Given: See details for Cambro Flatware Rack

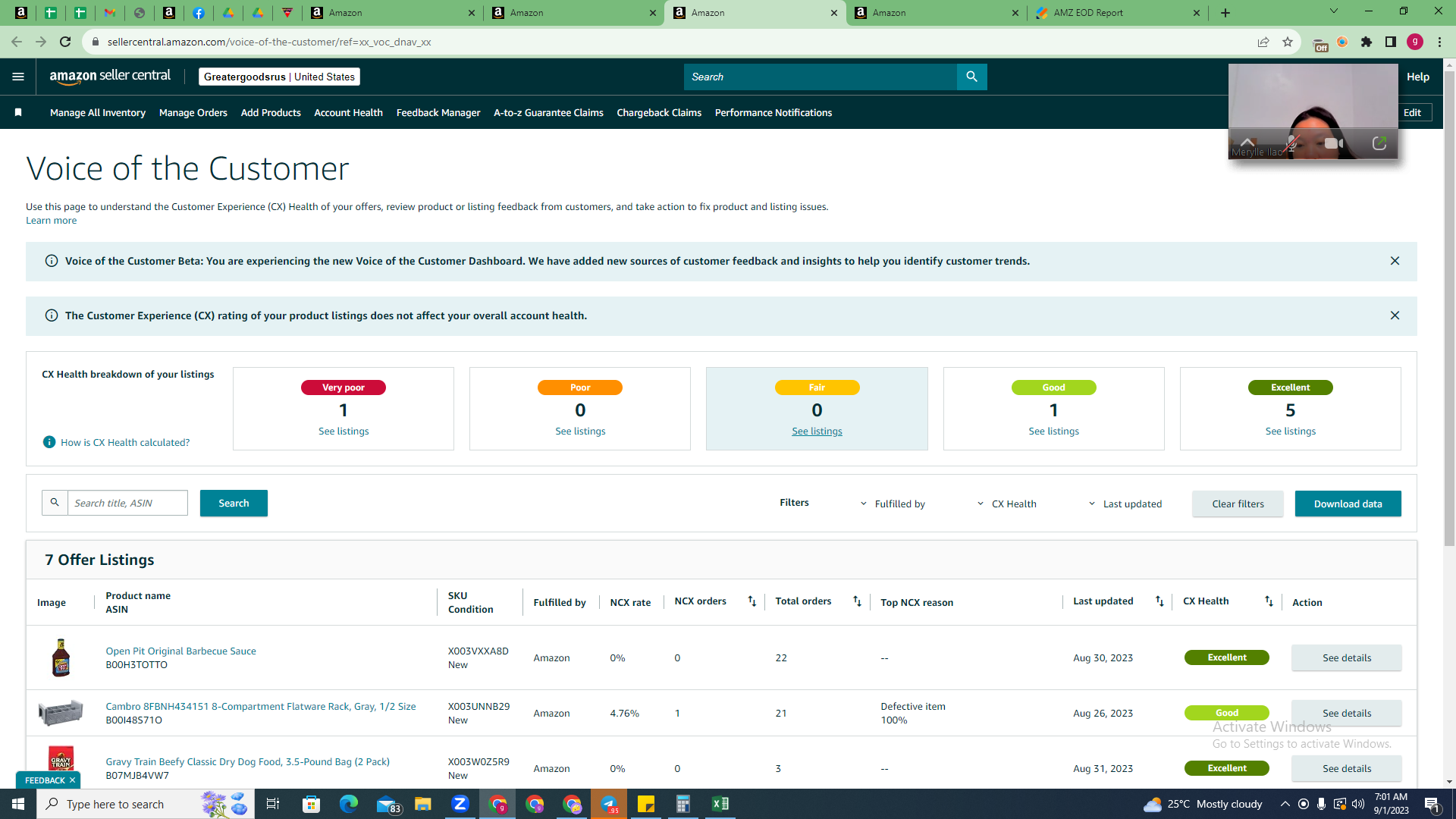Looking at the screenshot, I should tap(1347, 713).
